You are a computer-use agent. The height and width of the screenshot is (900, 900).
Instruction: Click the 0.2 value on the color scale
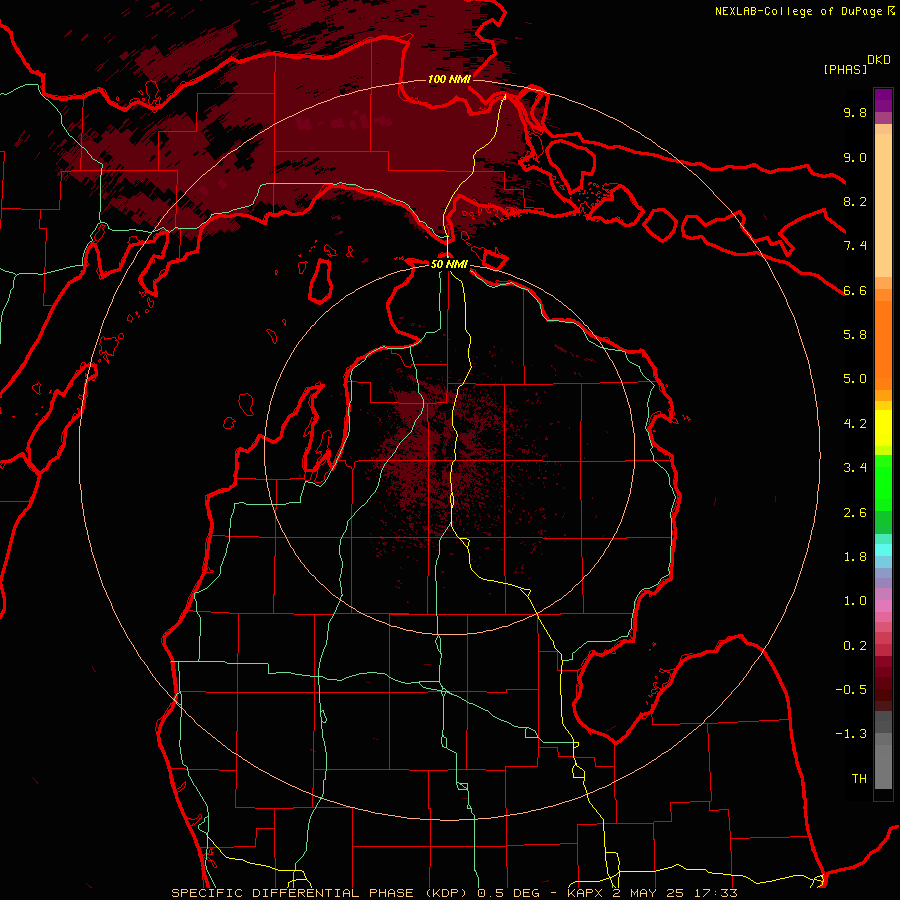855,646
